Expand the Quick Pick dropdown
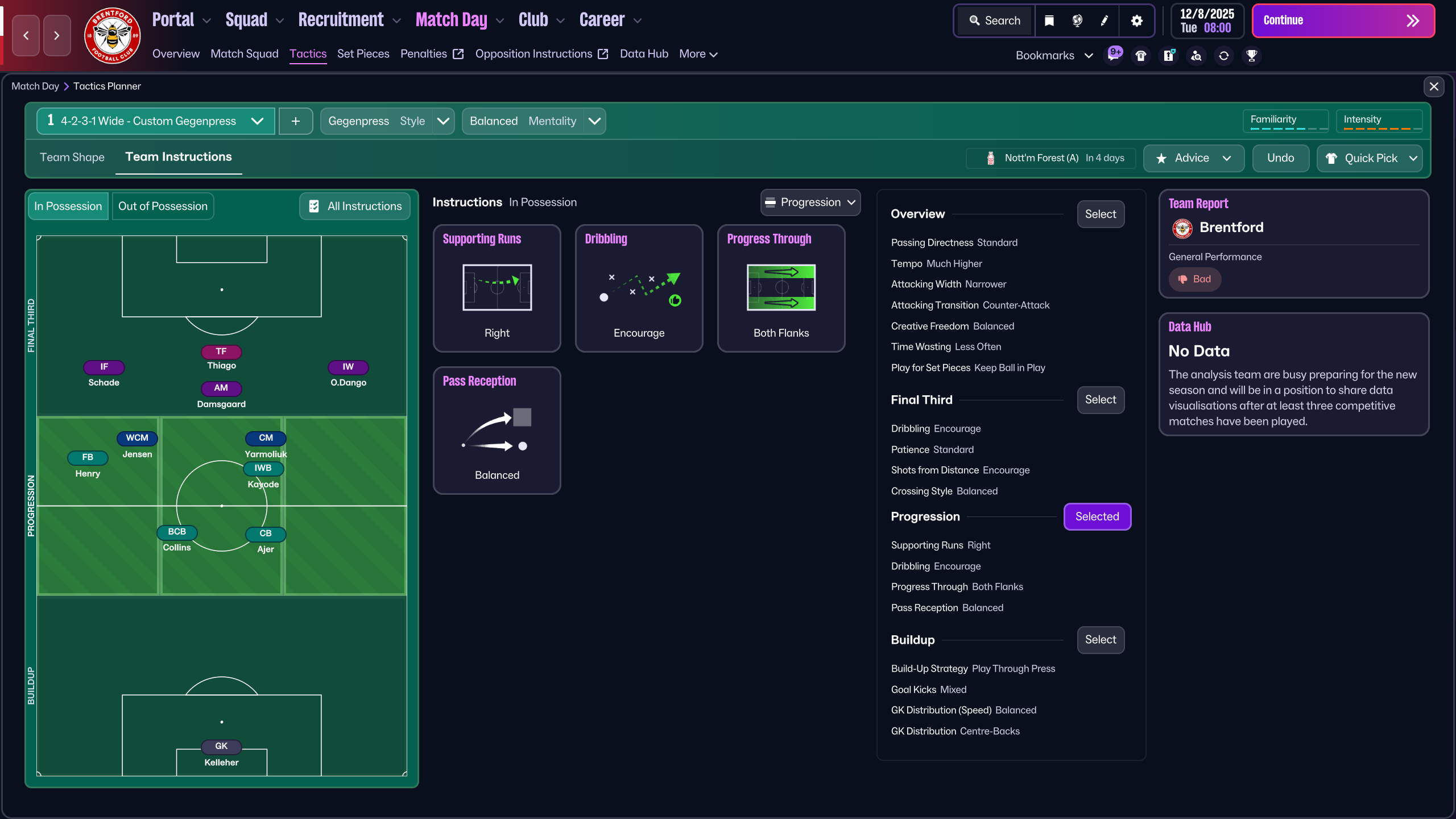 click(1370, 158)
